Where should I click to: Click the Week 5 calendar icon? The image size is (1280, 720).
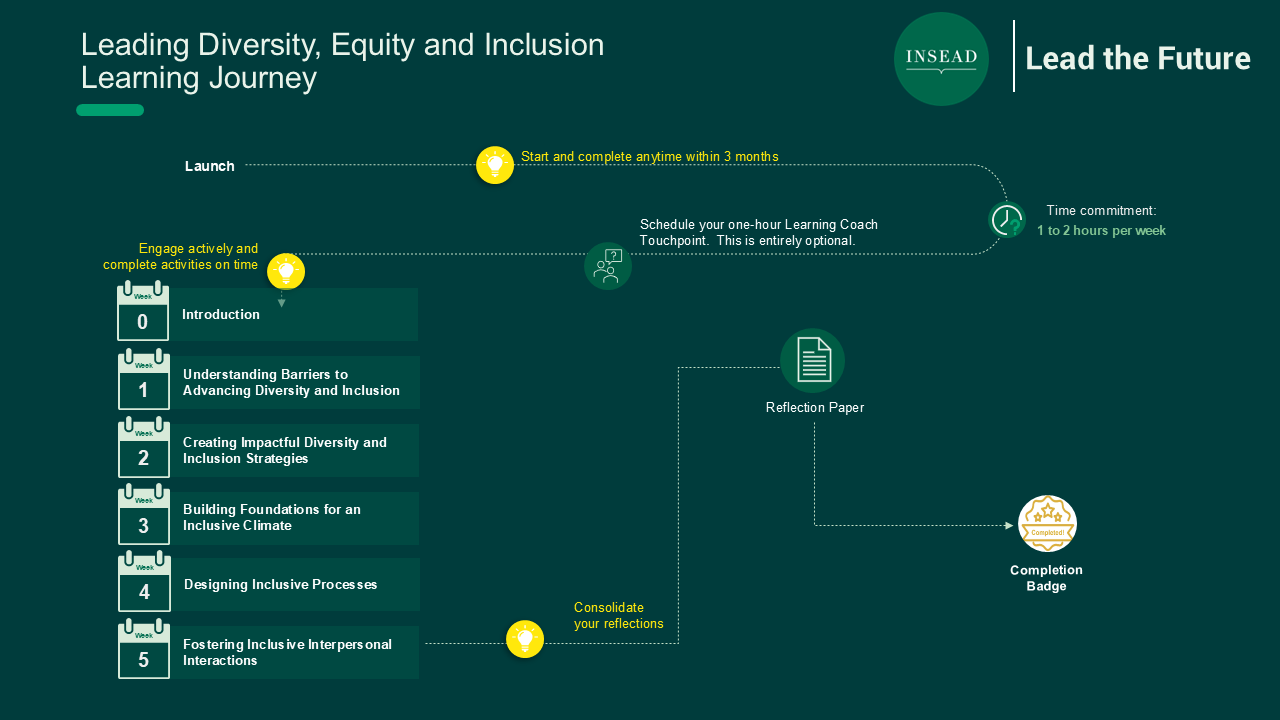click(x=144, y=649)
